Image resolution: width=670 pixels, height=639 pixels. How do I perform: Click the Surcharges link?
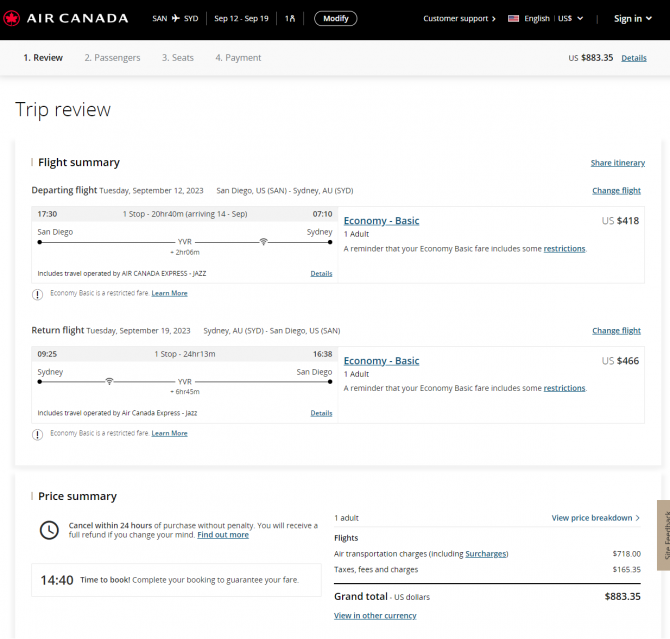coord(486,554)
